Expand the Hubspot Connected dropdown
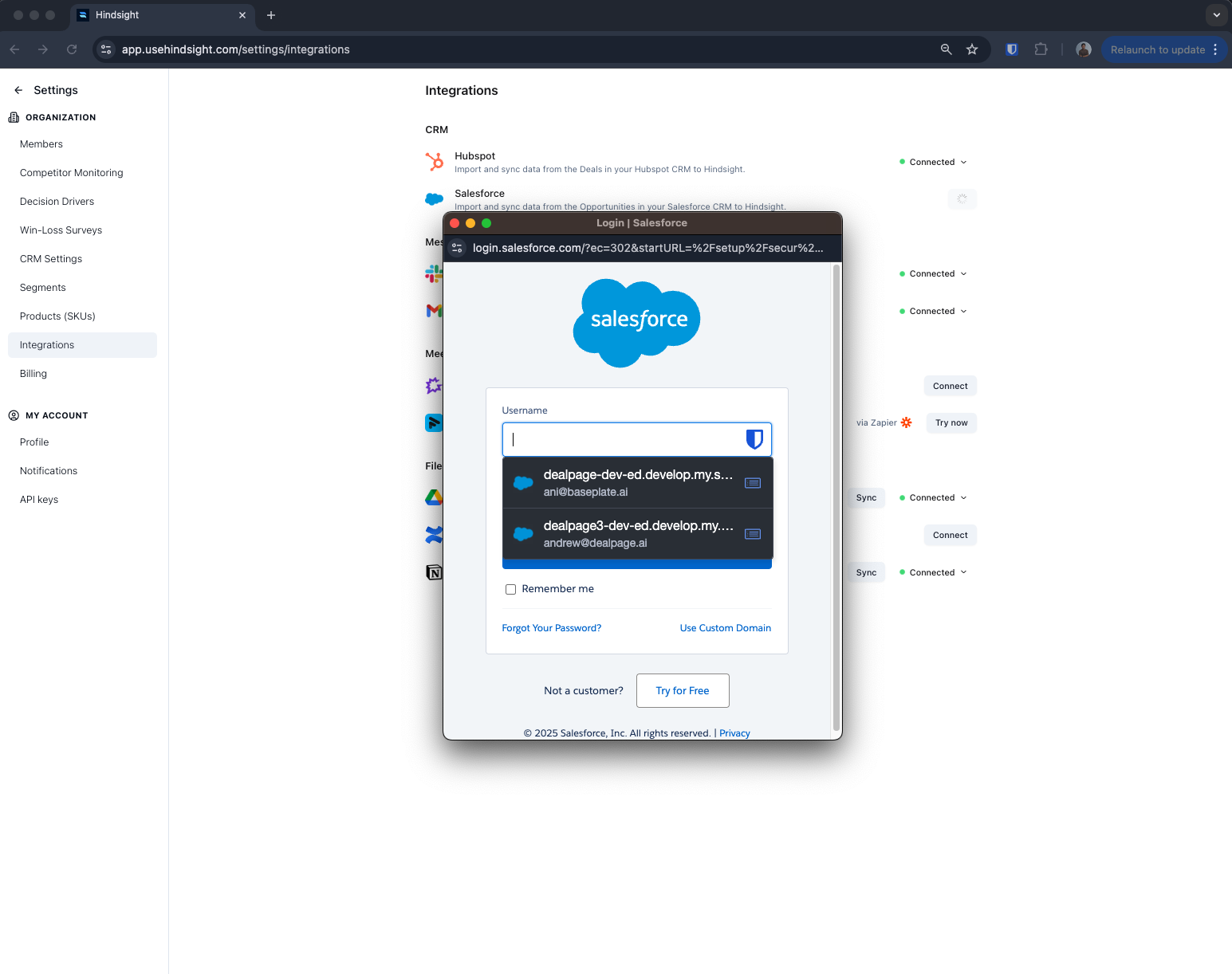Image resolution: width=1232 pixels, height=974 pixels. [x=933, y=162]
